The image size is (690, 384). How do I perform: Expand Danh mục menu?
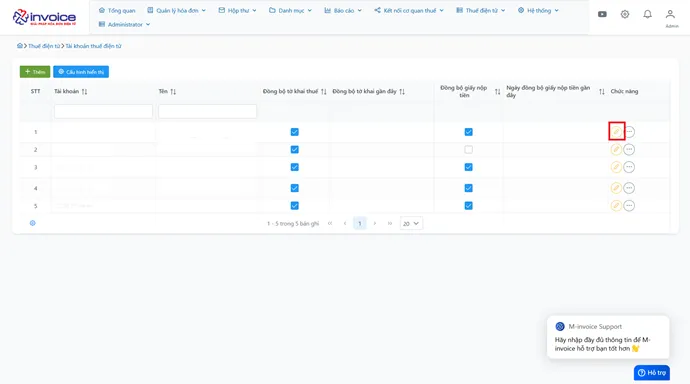pos(290,10)
